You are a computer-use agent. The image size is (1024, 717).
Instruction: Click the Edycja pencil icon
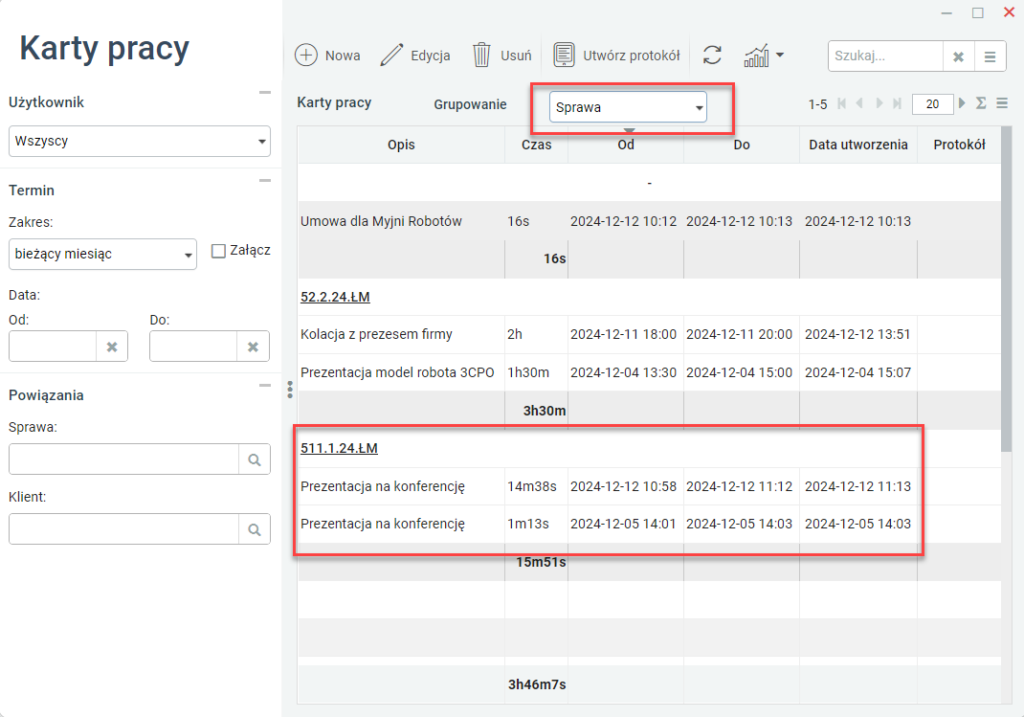[391, 56]
